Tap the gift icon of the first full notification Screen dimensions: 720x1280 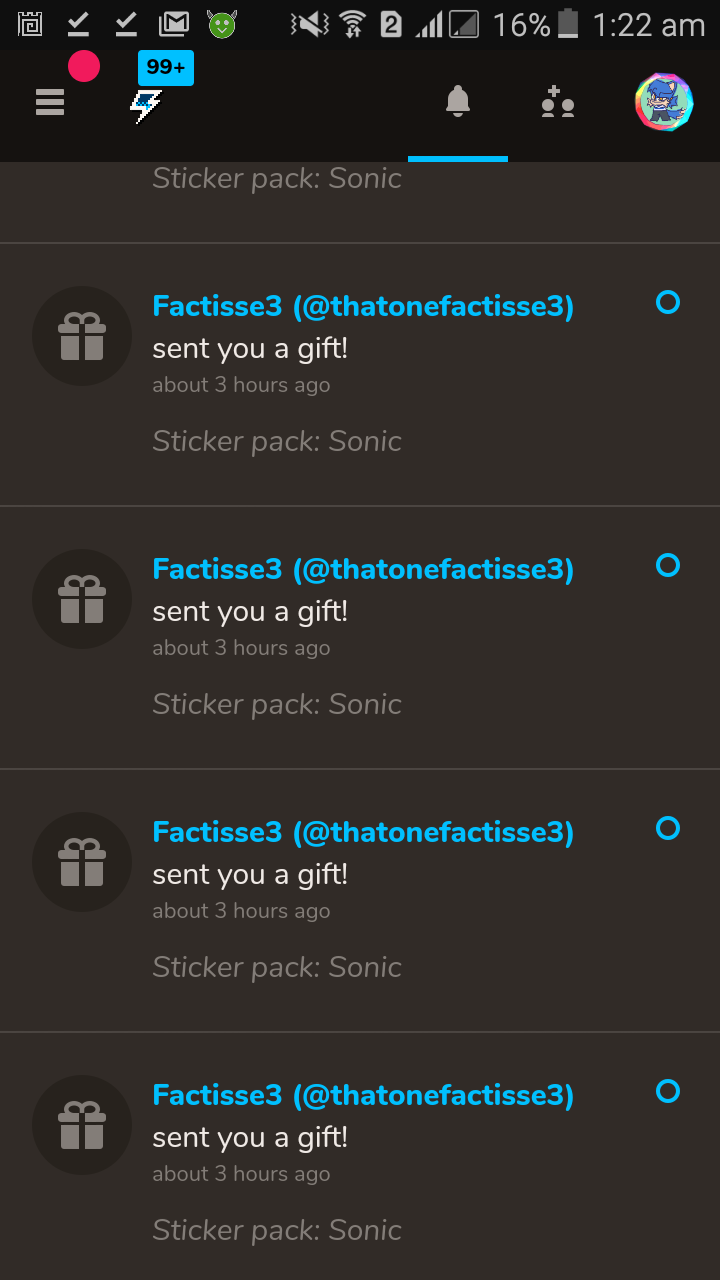[x=82, y=336]
